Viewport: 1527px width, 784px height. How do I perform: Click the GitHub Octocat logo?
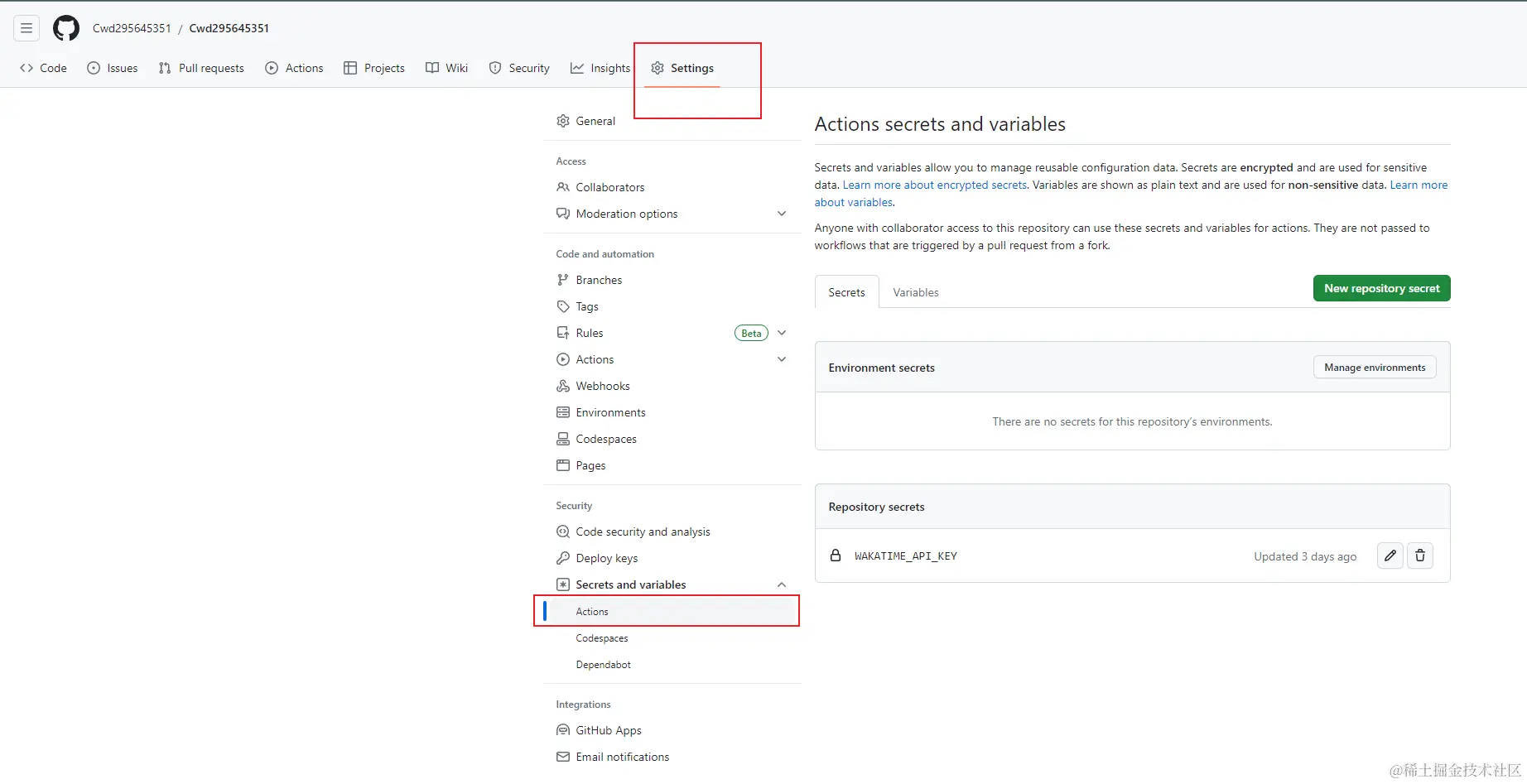pos(66,28)
